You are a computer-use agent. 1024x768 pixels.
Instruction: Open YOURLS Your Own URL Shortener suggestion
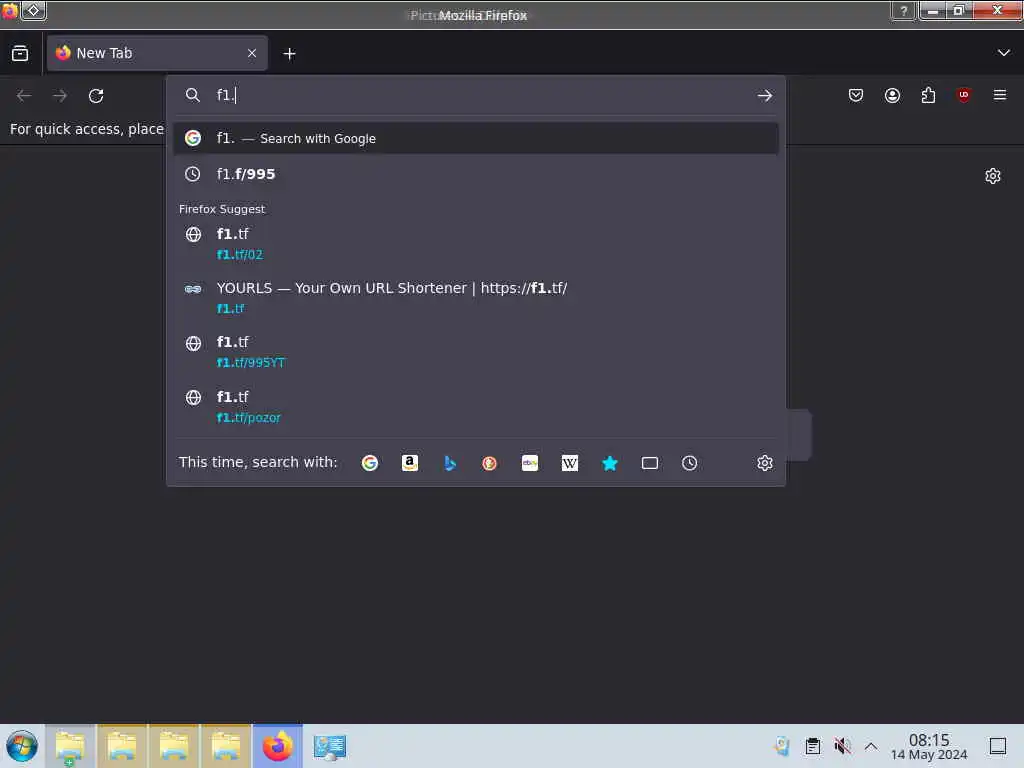tap(476, 298)
